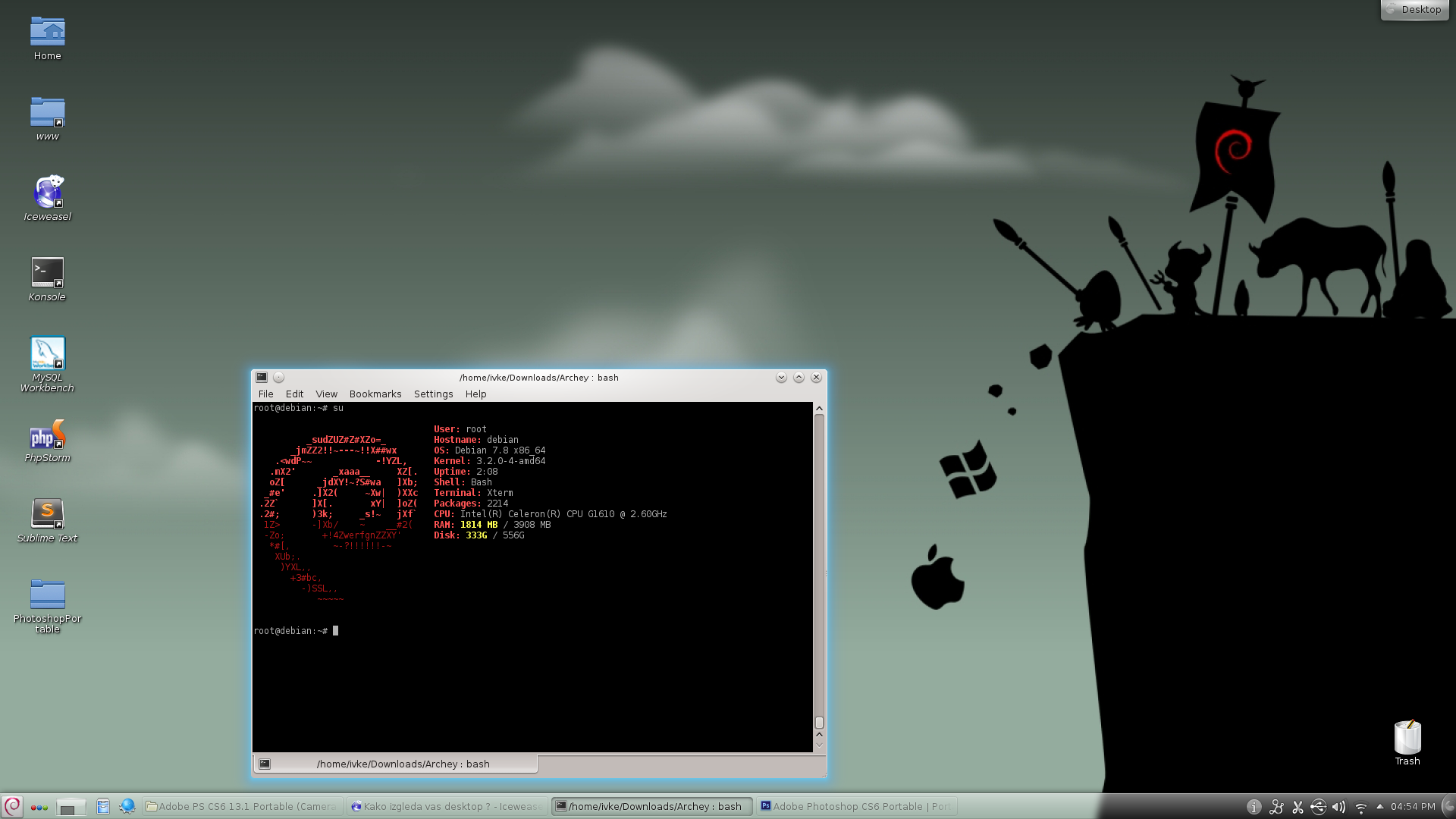Open the PhpStorm desktop icon

pos(47,436)
